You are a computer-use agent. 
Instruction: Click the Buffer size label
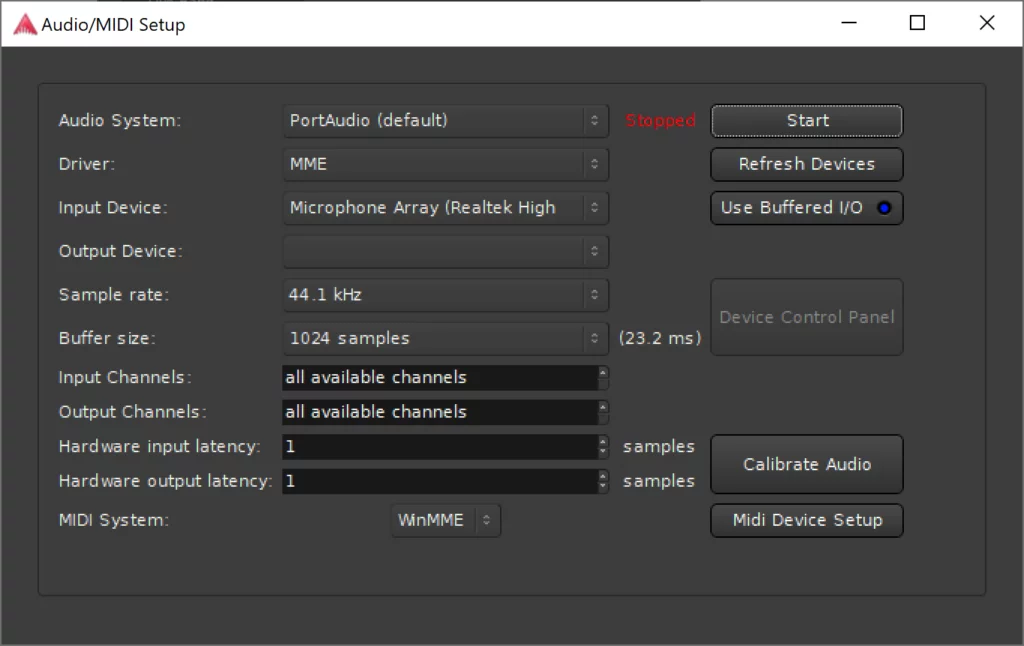[107, 338]
